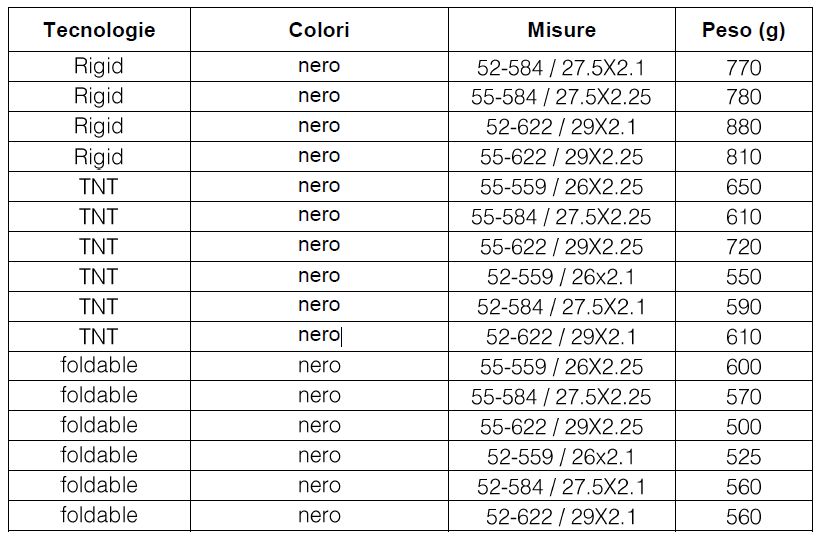The image size is (820, 536).
Task: Click the Tecnologie column header
Action: [x=99, y=30]
